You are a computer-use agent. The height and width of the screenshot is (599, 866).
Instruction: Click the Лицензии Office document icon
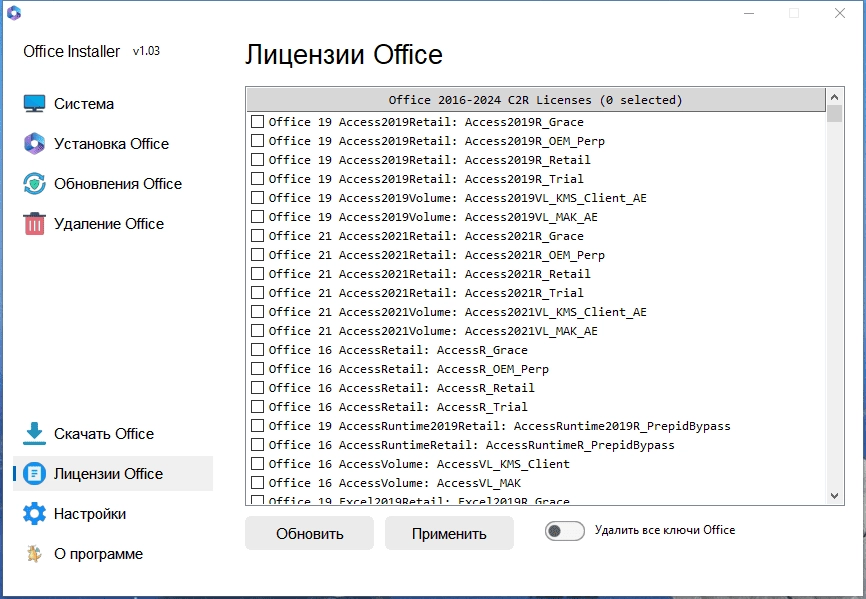(x=34, y=474)
